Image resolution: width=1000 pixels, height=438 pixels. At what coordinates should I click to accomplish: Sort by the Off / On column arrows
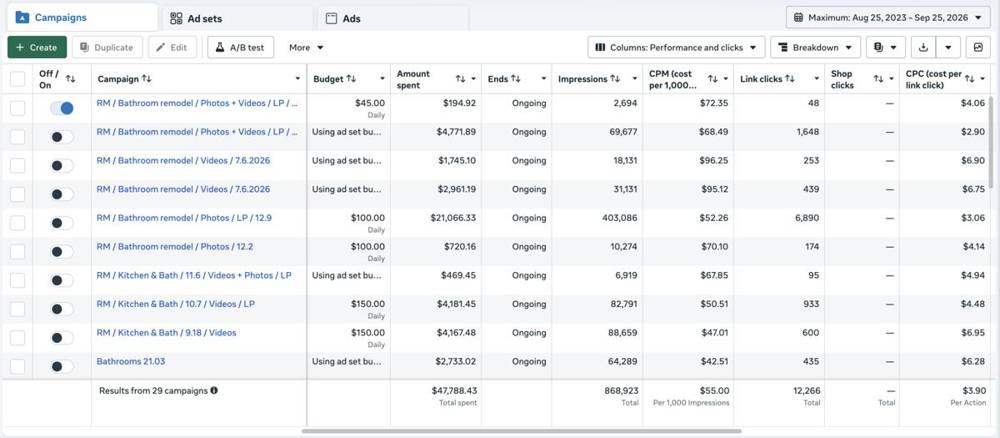(x=70, y=78)
